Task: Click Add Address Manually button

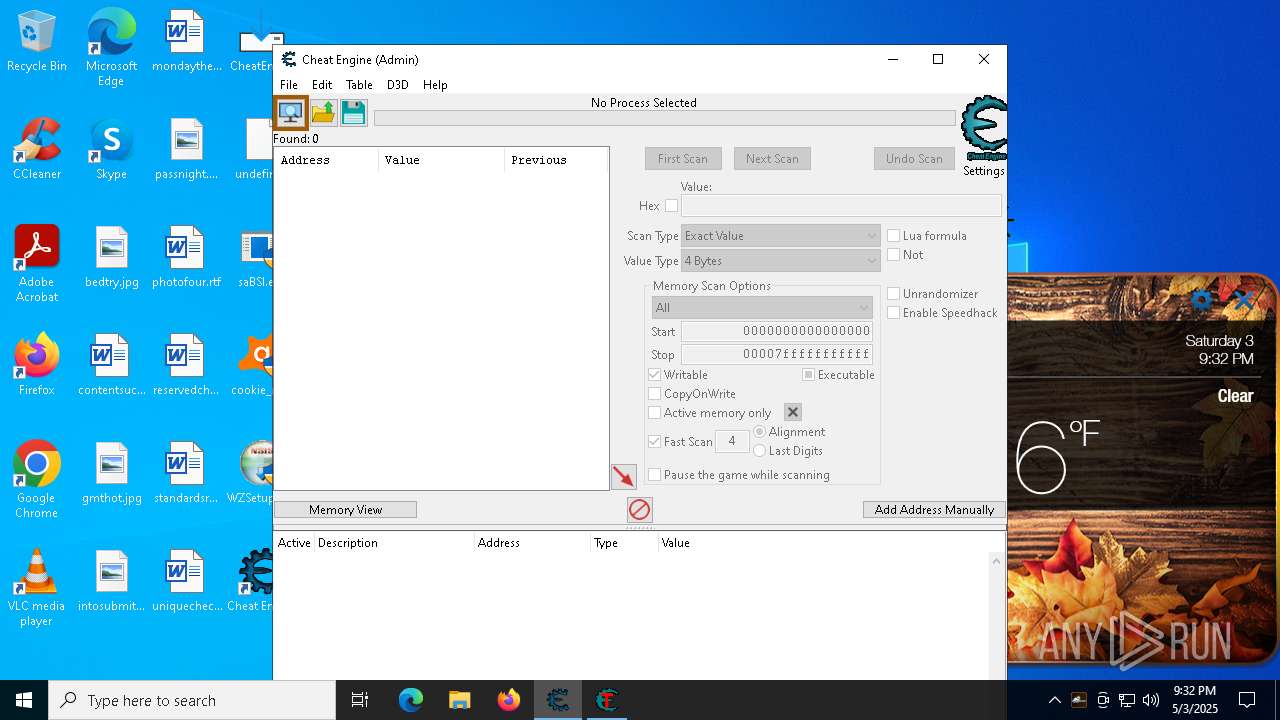Action: tap(934, 510)
